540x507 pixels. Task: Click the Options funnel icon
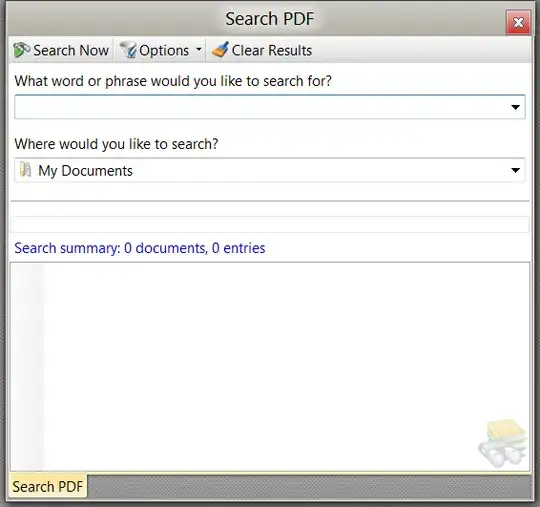click(x=128, y=50)
